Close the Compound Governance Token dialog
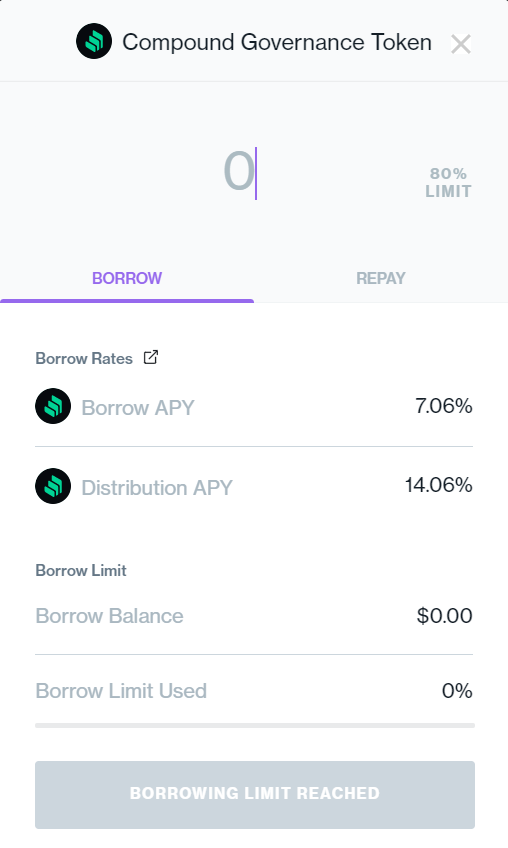The height and width of the screenshot is (848, 508). tap(461, 44)
